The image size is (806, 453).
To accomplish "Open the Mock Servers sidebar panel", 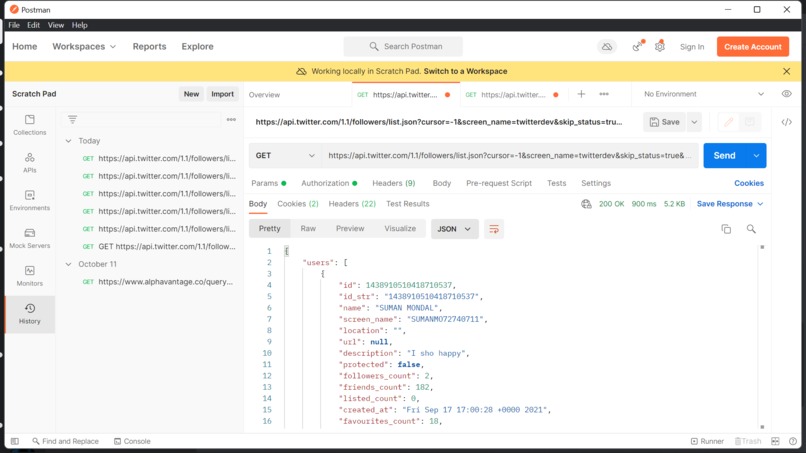I will [29, 239].
